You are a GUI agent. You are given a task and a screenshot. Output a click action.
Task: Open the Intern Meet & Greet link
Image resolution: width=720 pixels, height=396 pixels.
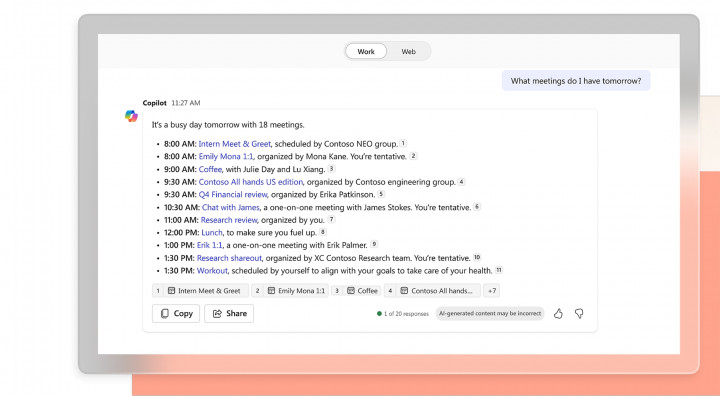[x=235, y=144]
